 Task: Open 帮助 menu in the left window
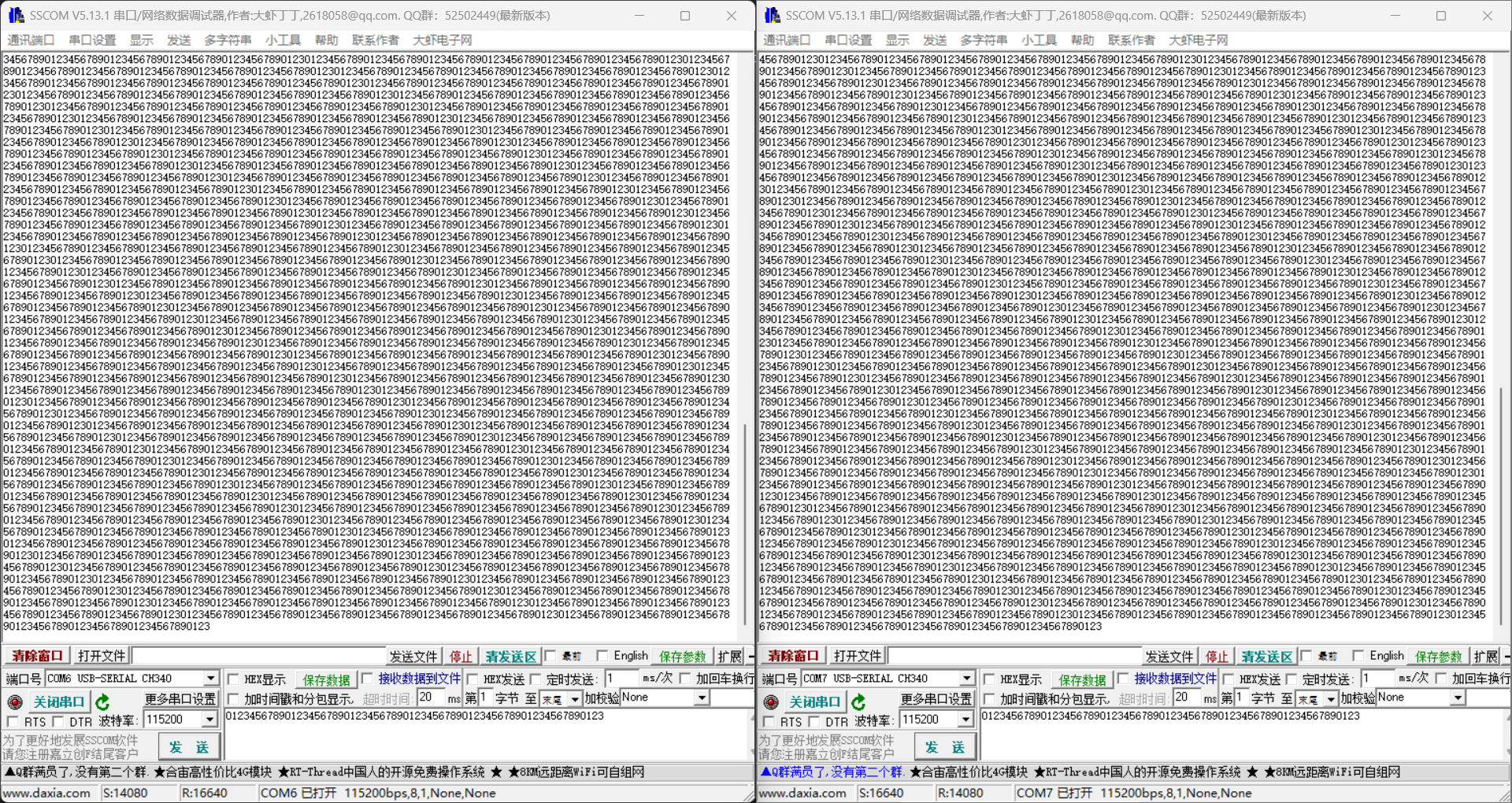(326, 40)
